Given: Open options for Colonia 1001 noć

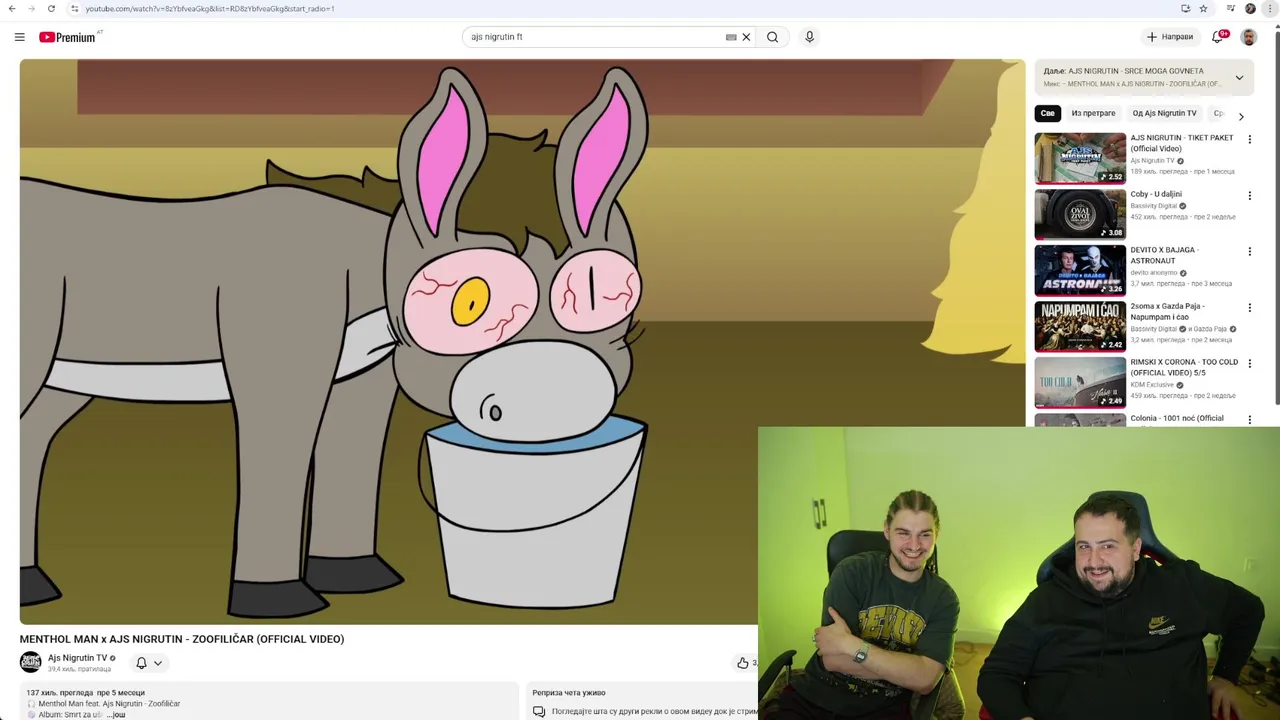Looking at the screenshot, I should pyautogui.click(x=1249, y=420).
